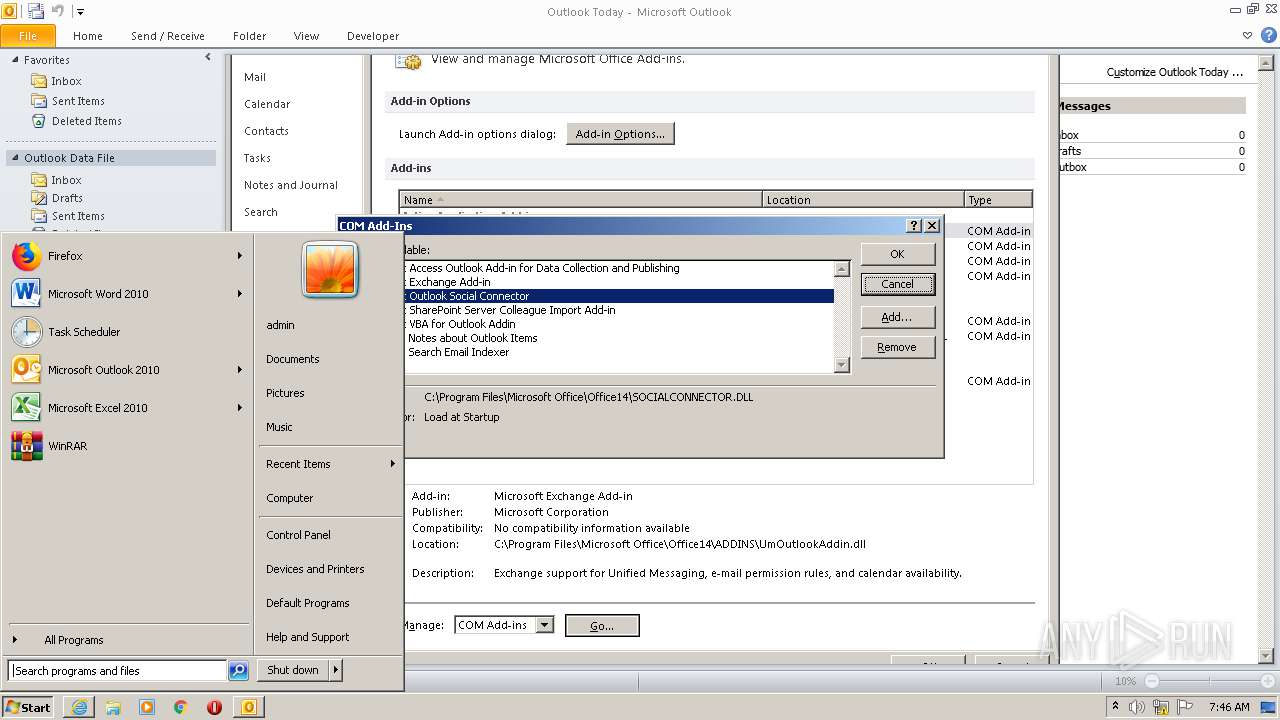Switch to the Send / Receive tab

point(168,36)
